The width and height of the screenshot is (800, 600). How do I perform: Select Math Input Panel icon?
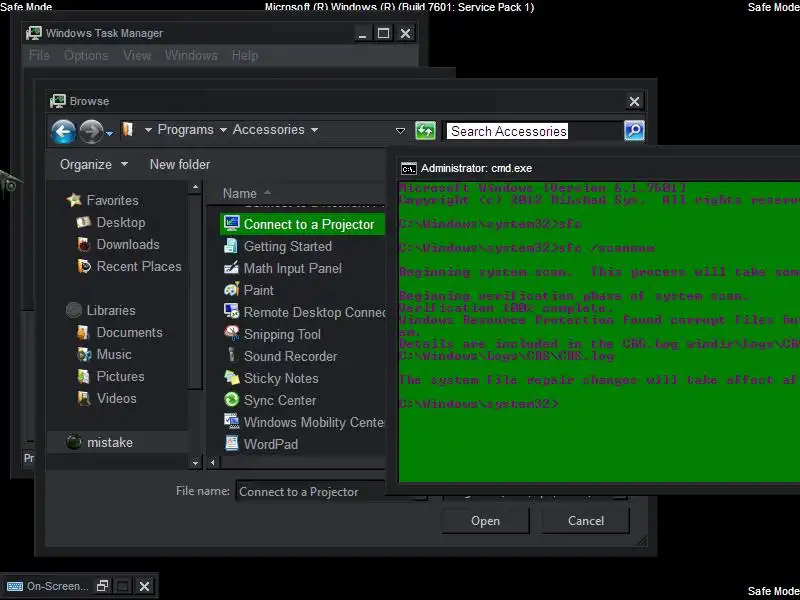tap(231, 268)
